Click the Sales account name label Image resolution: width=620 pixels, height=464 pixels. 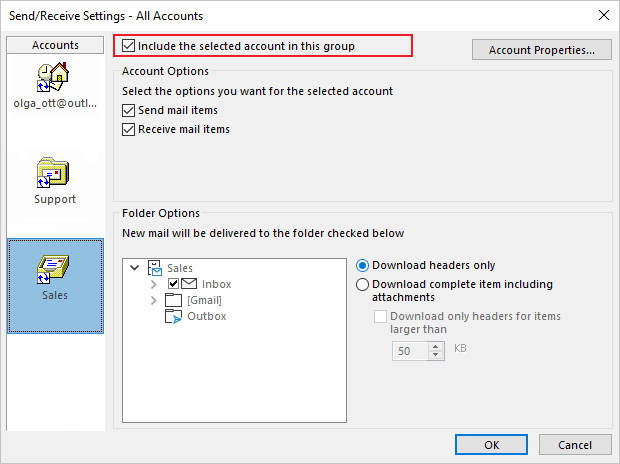click(55, 295)
